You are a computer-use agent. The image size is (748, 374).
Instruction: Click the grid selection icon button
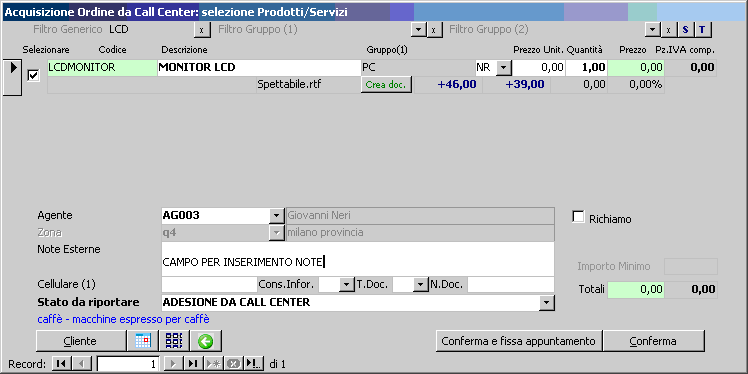(174, 341)
